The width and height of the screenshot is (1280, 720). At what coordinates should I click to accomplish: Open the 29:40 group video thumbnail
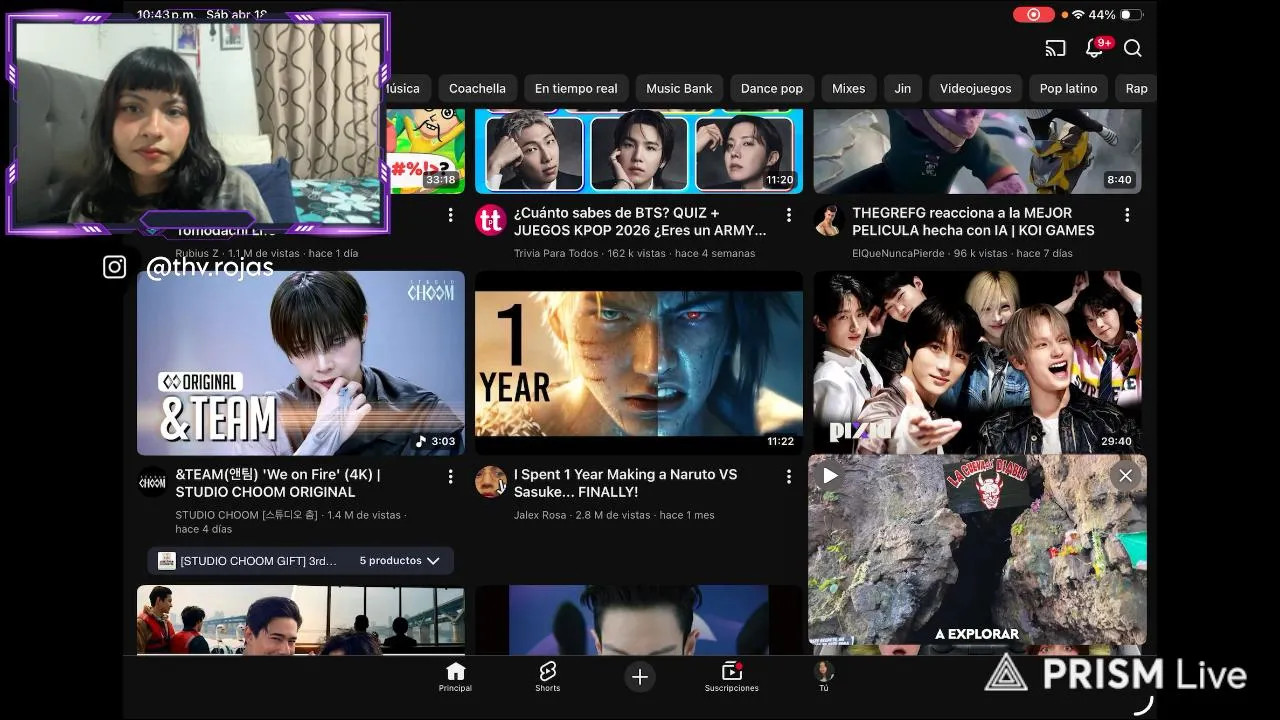tap(977, 363)
